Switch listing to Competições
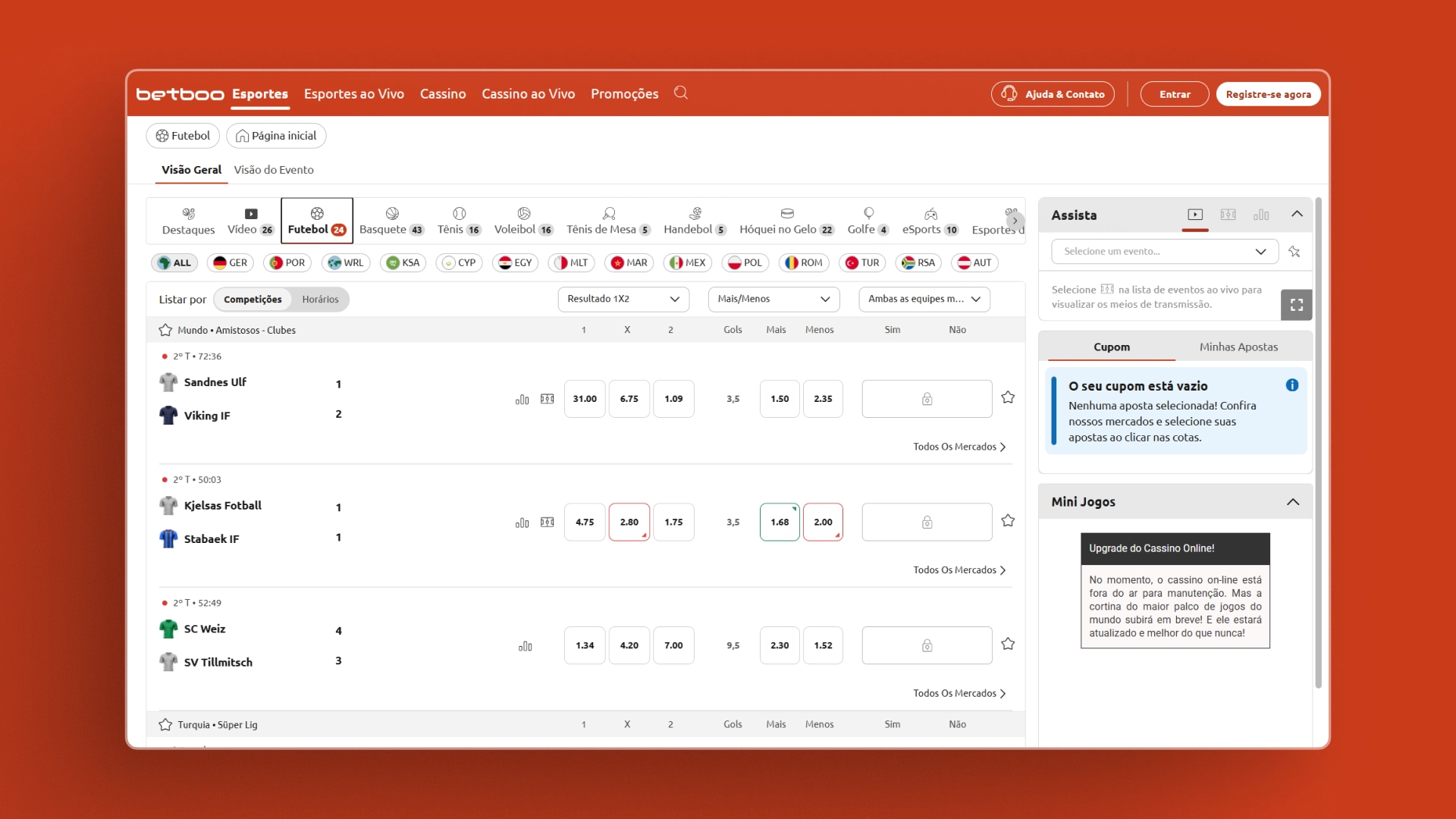The height and width of the screenshot is (819, 1456). coord(253,300)
